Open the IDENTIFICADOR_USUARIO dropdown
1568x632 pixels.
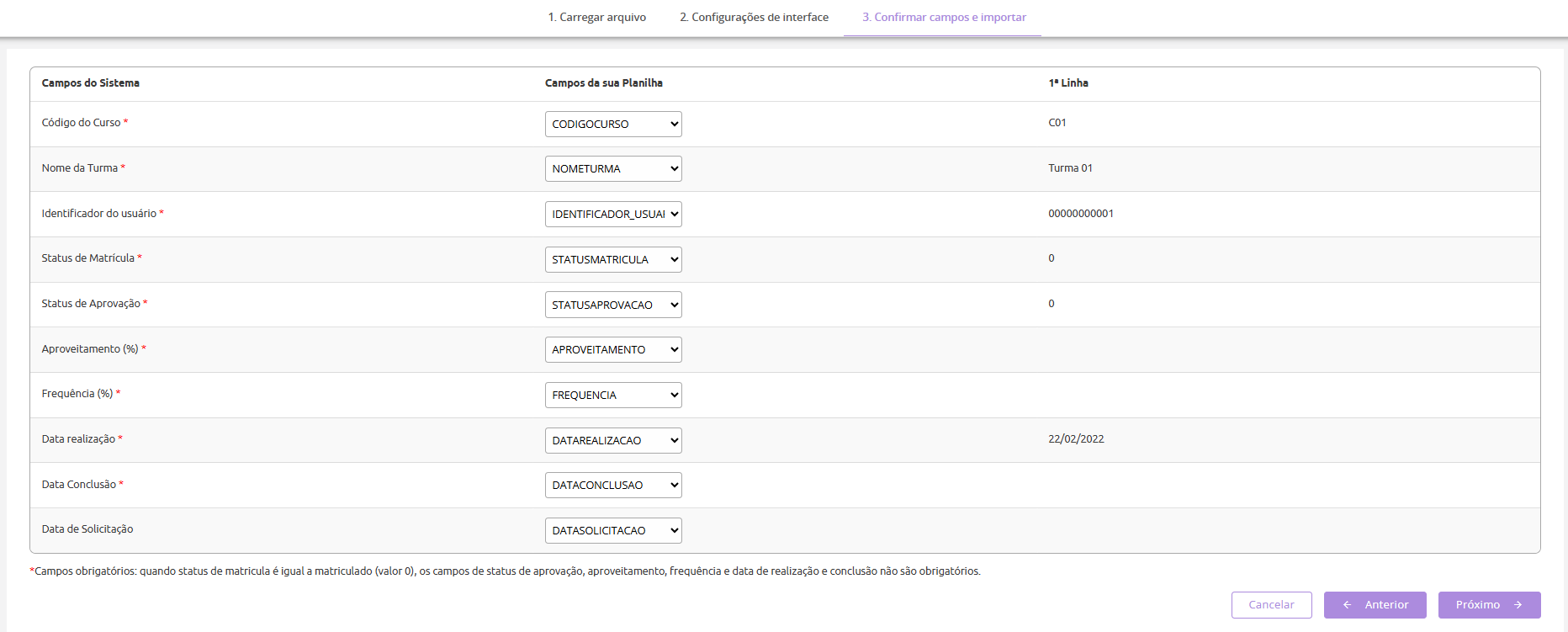612,215
